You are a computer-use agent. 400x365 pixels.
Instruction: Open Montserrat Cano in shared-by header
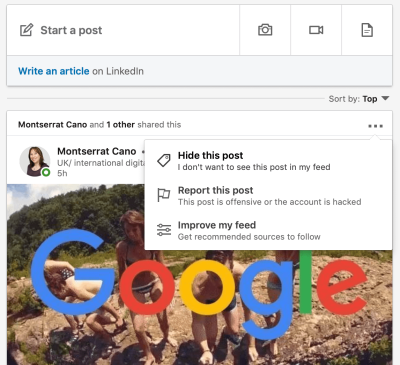52,125
